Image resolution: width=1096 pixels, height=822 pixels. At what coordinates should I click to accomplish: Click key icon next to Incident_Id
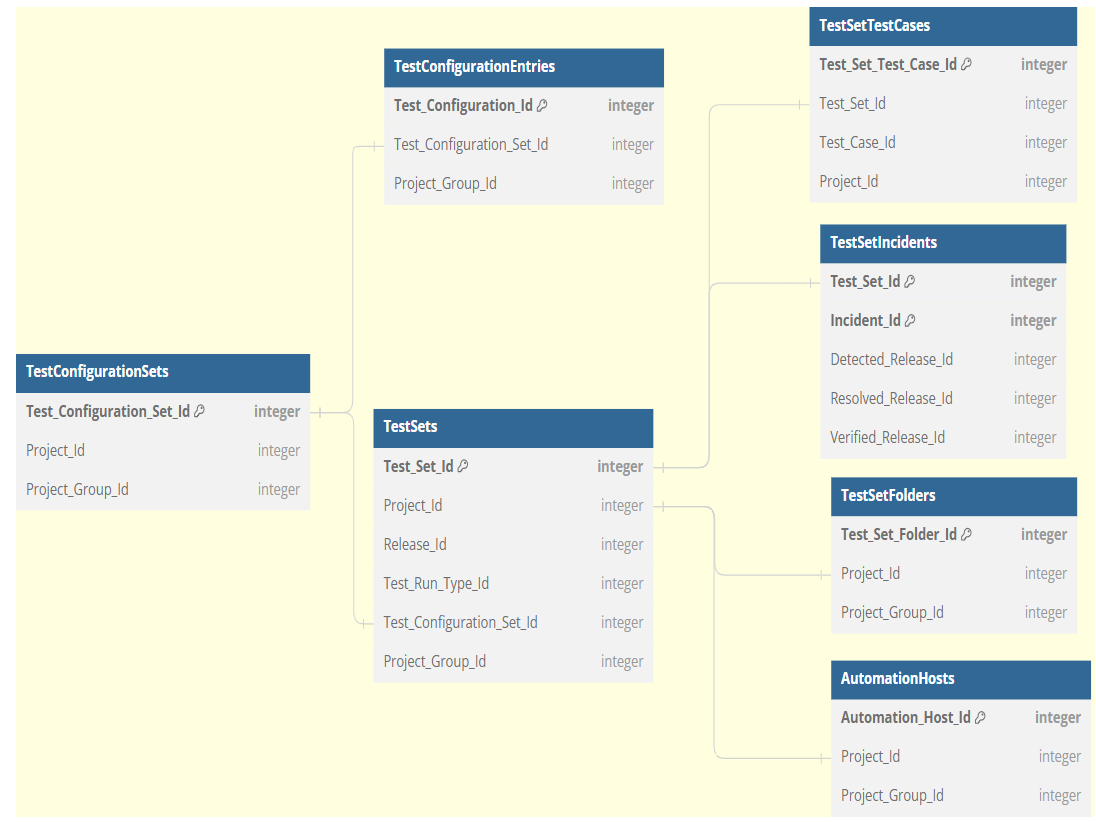point(910,320)
